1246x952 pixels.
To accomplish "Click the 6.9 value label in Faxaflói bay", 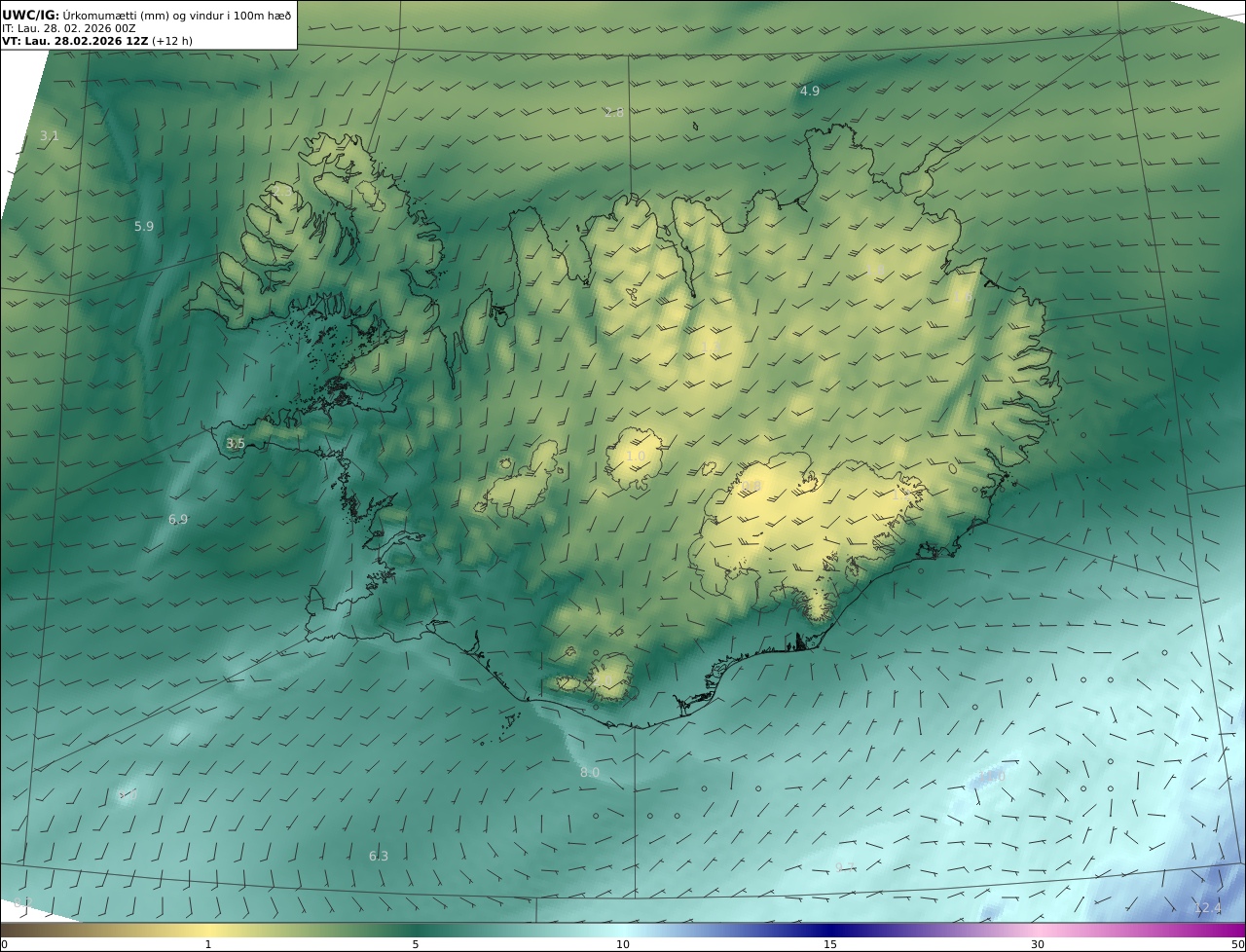I will [x=178, y=520].
